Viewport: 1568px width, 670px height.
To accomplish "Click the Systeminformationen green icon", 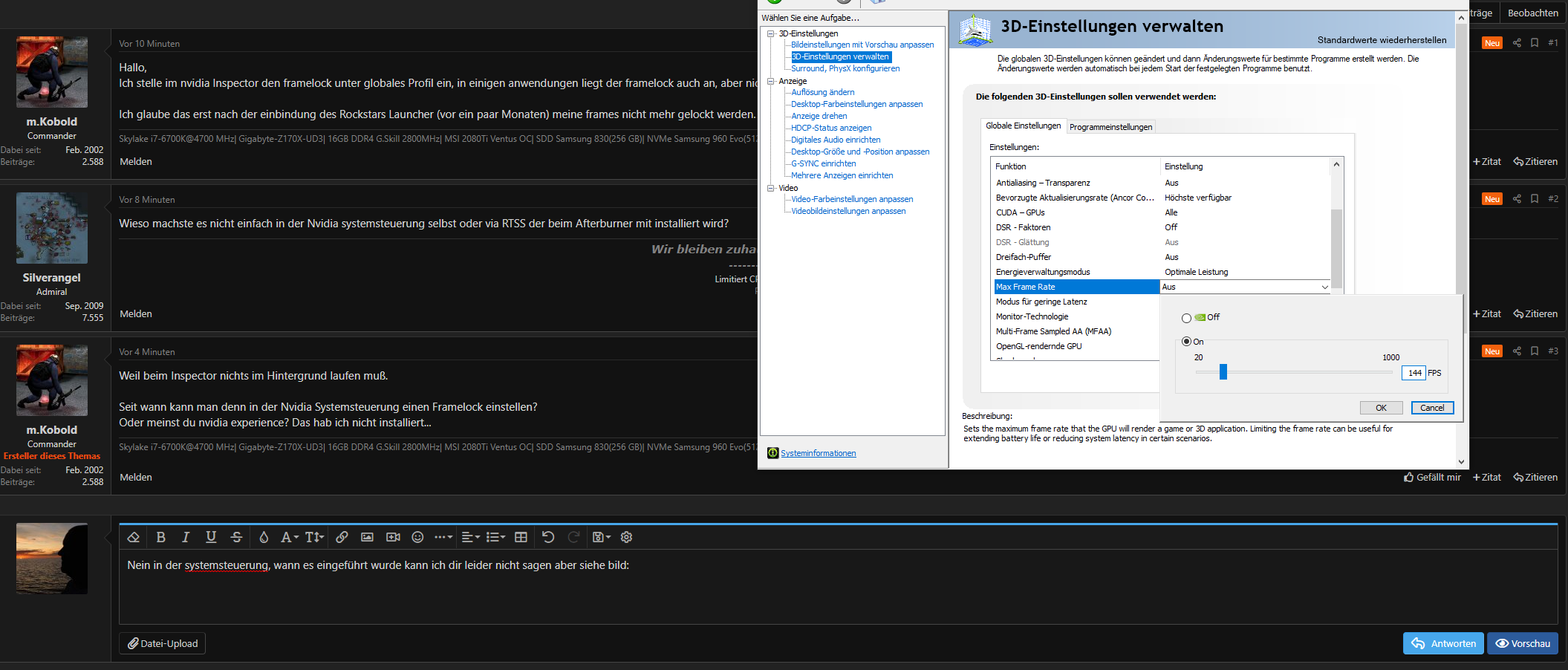I will [x=772, y=453].
